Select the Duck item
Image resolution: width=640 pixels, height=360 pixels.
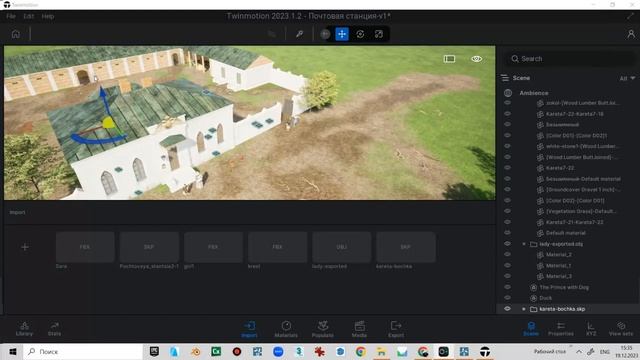click(546, 298)
